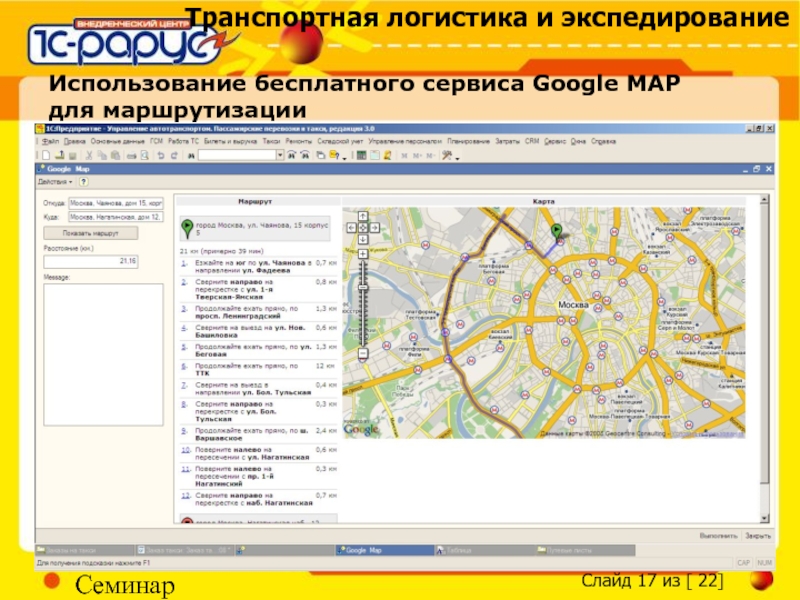
Task: Click the Open file toolbar icon
Action: (59, 156)
